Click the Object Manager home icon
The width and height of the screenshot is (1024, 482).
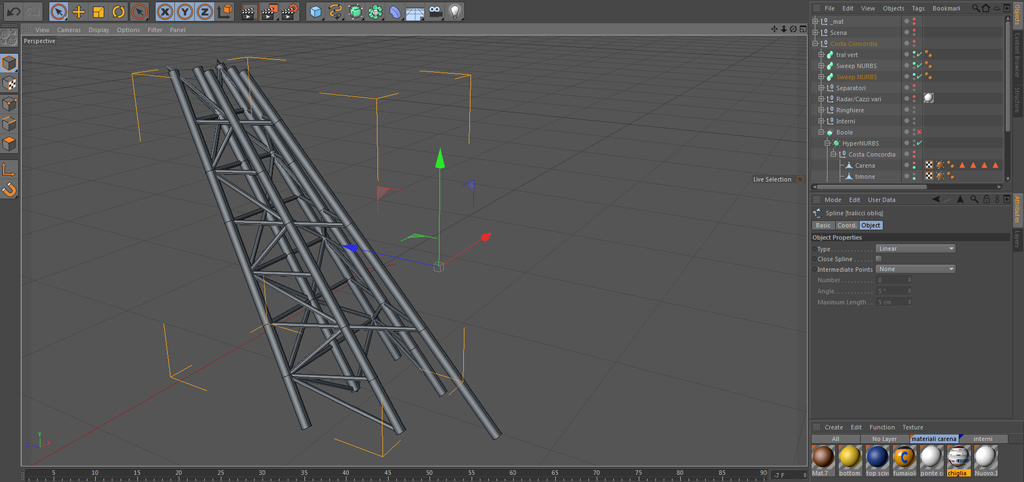click(x=985, y=8)
